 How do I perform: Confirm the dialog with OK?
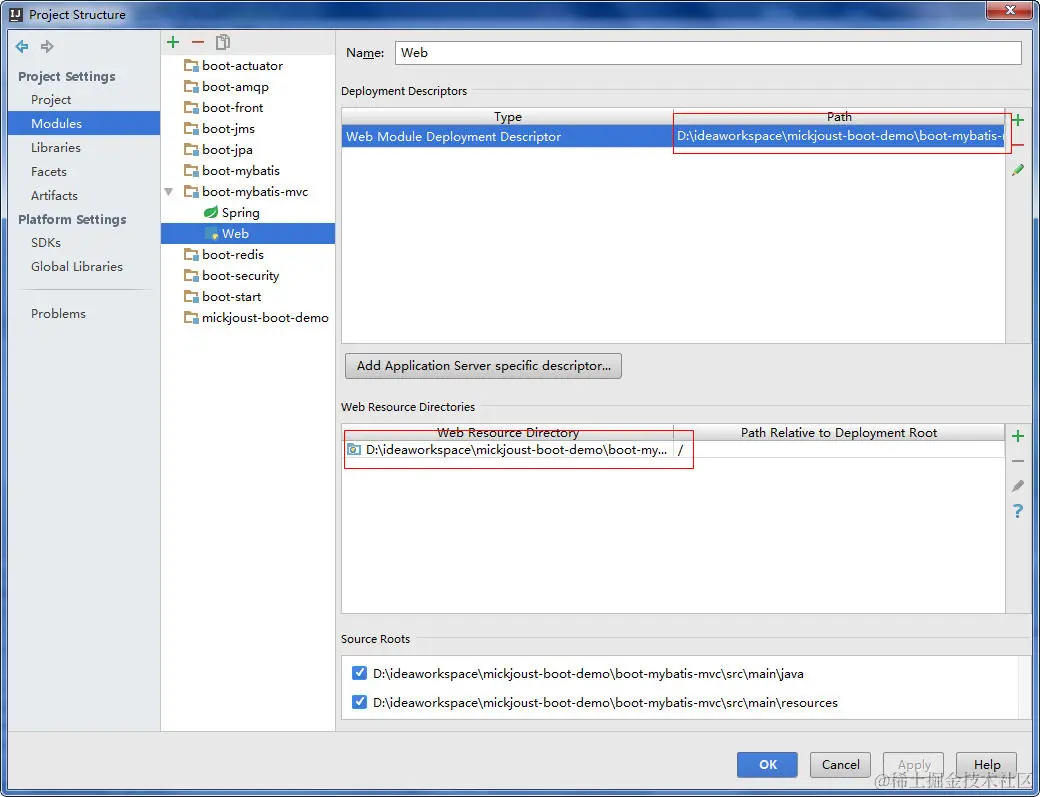pyautogui.click(x=767, y=765)
